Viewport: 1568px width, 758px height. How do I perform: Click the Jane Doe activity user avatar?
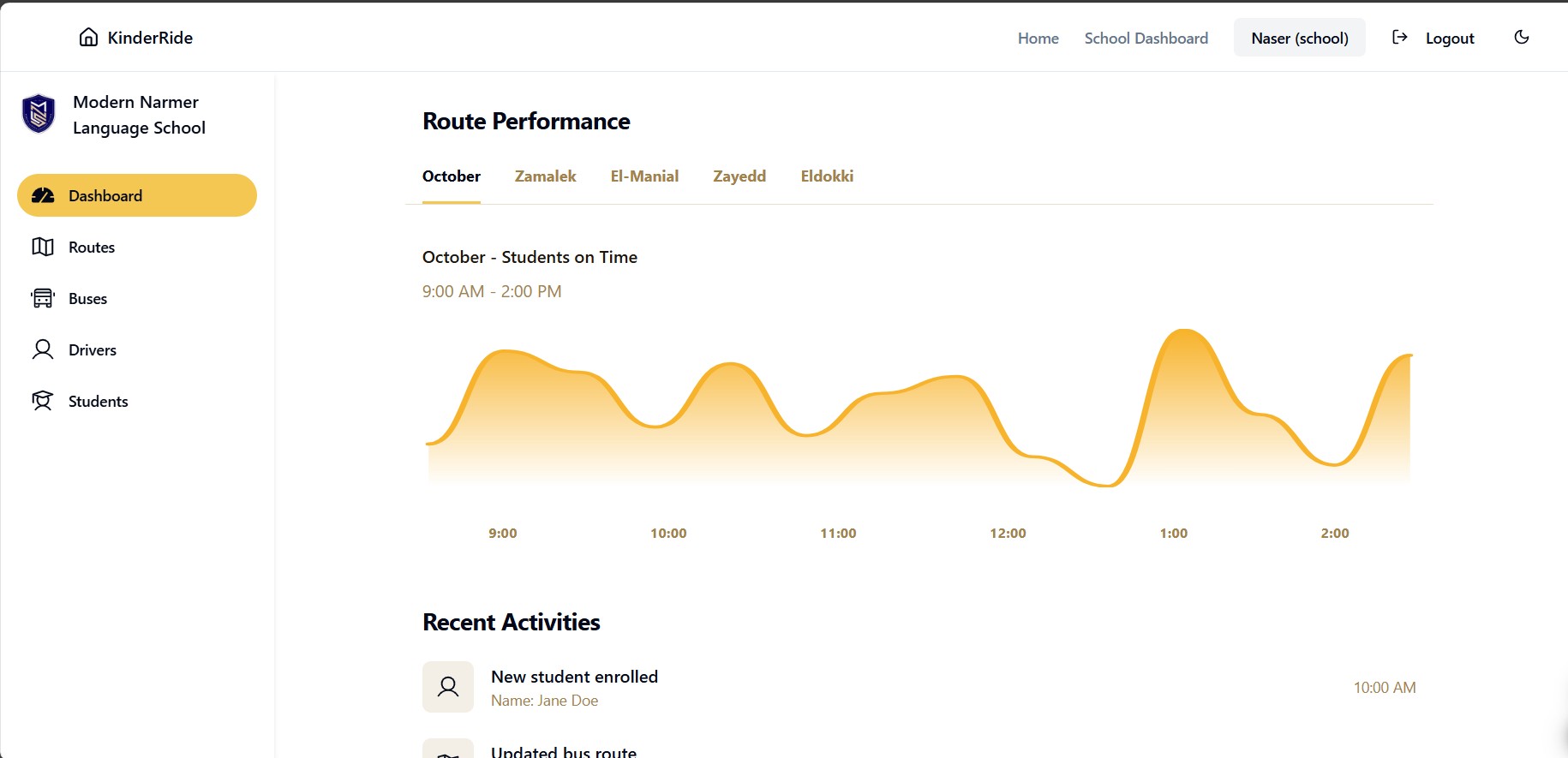447,687
